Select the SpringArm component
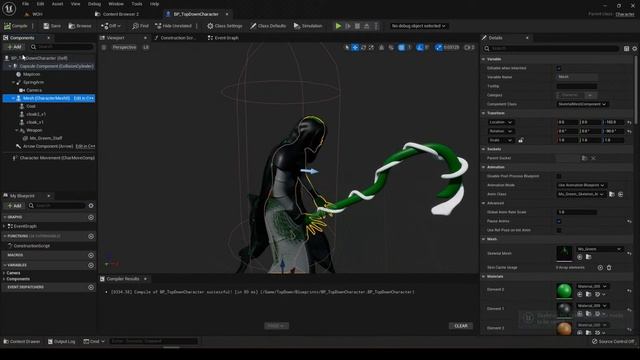This screenshot has width=640, height=360. (33, 82)
